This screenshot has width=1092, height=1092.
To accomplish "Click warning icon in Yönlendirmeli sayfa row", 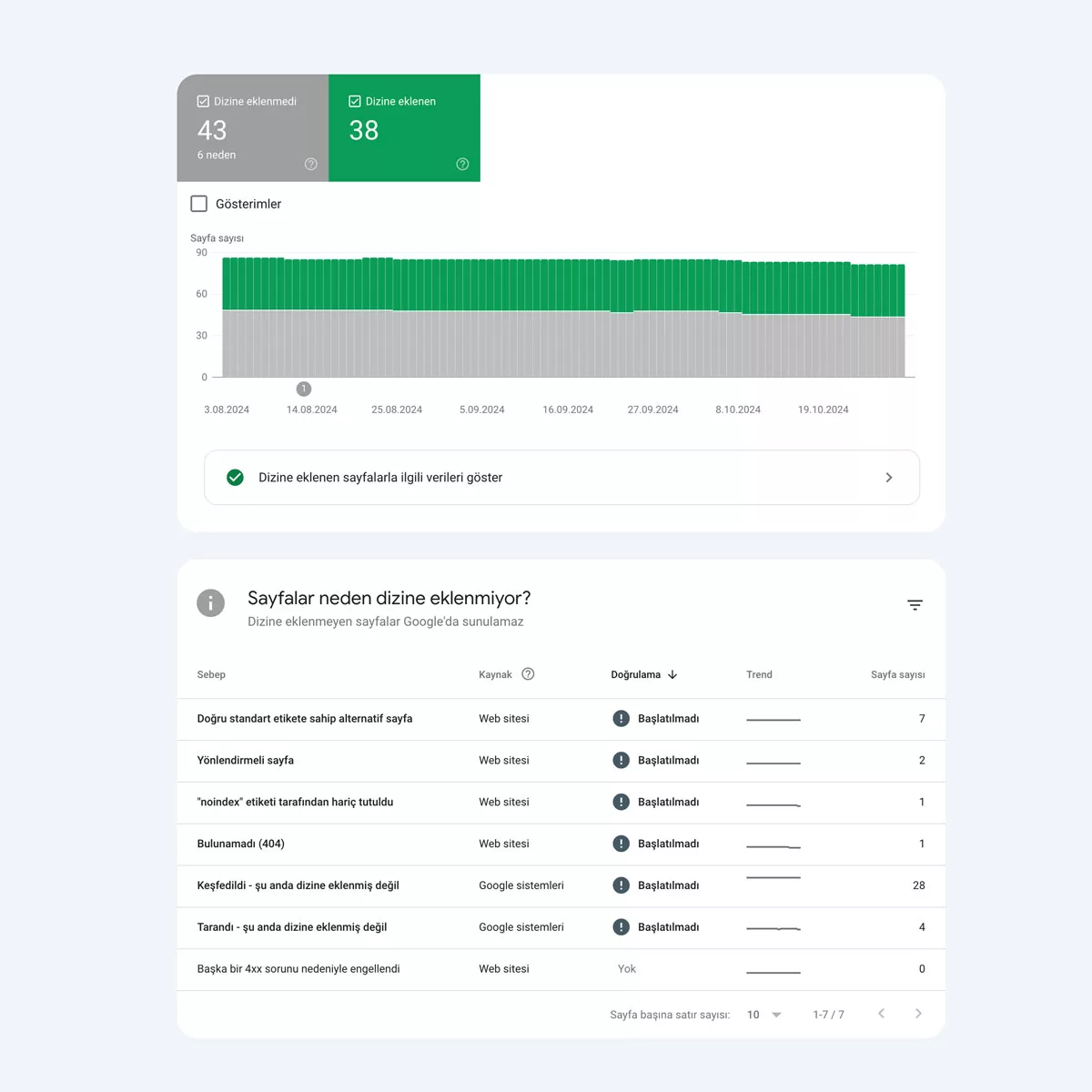I will click(x=622, y=761).
